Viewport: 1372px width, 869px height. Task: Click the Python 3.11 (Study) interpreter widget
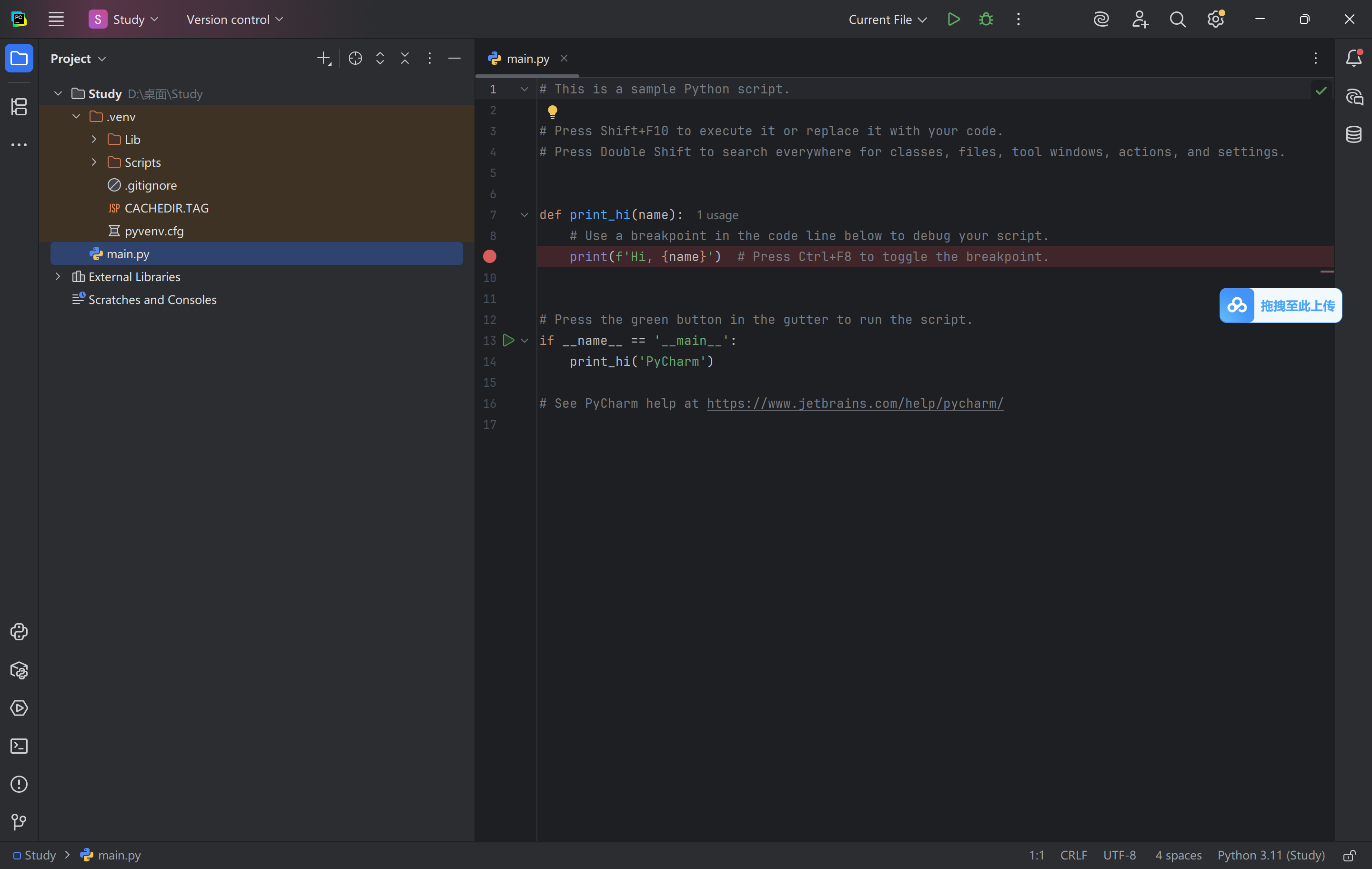point(1271,855)
